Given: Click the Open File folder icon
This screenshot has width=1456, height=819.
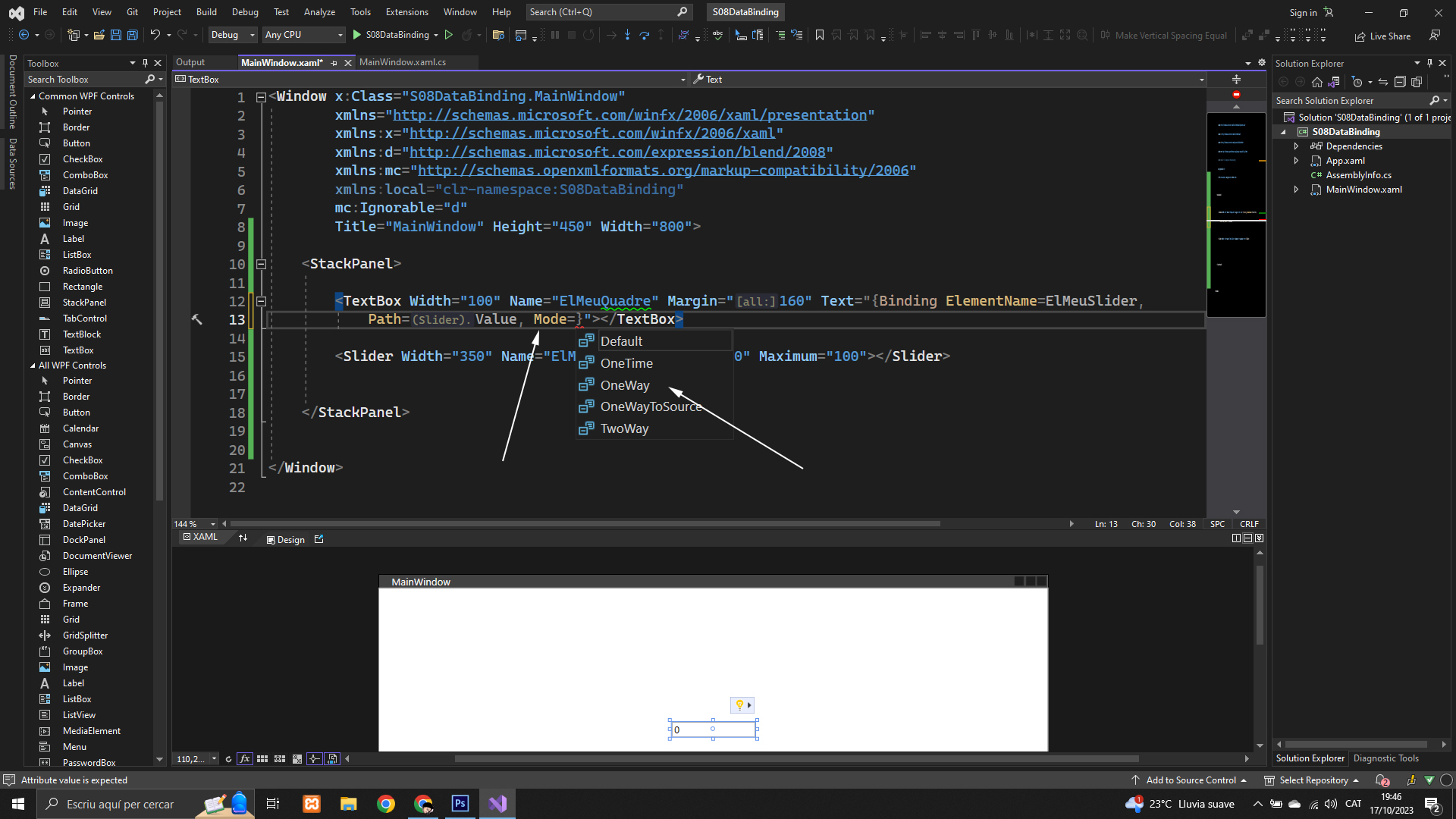Looking at the screenshot, I should (99, 35).
